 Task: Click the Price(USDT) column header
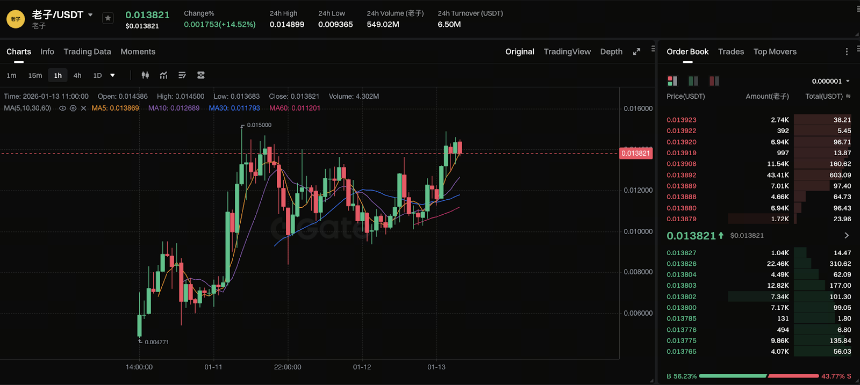[x=686, y=97]
